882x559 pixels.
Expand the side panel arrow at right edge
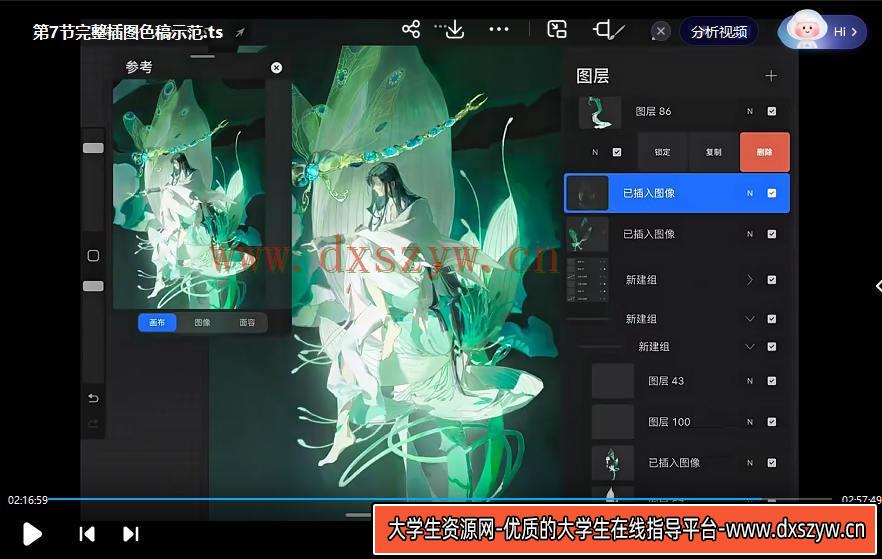(x=878, y=286)
